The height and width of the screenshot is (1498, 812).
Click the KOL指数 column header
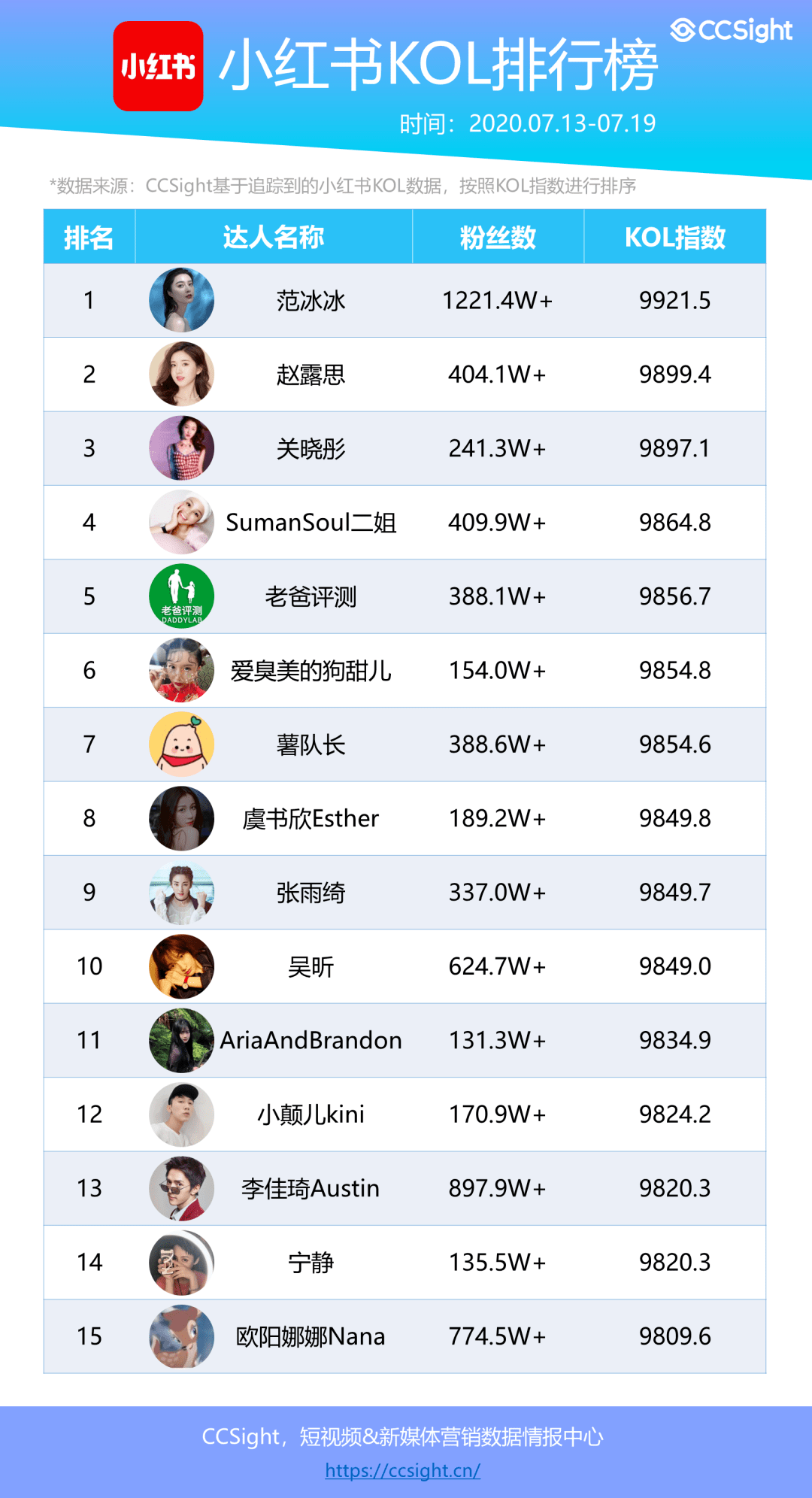pyautogui.click(x=674, y=237)
